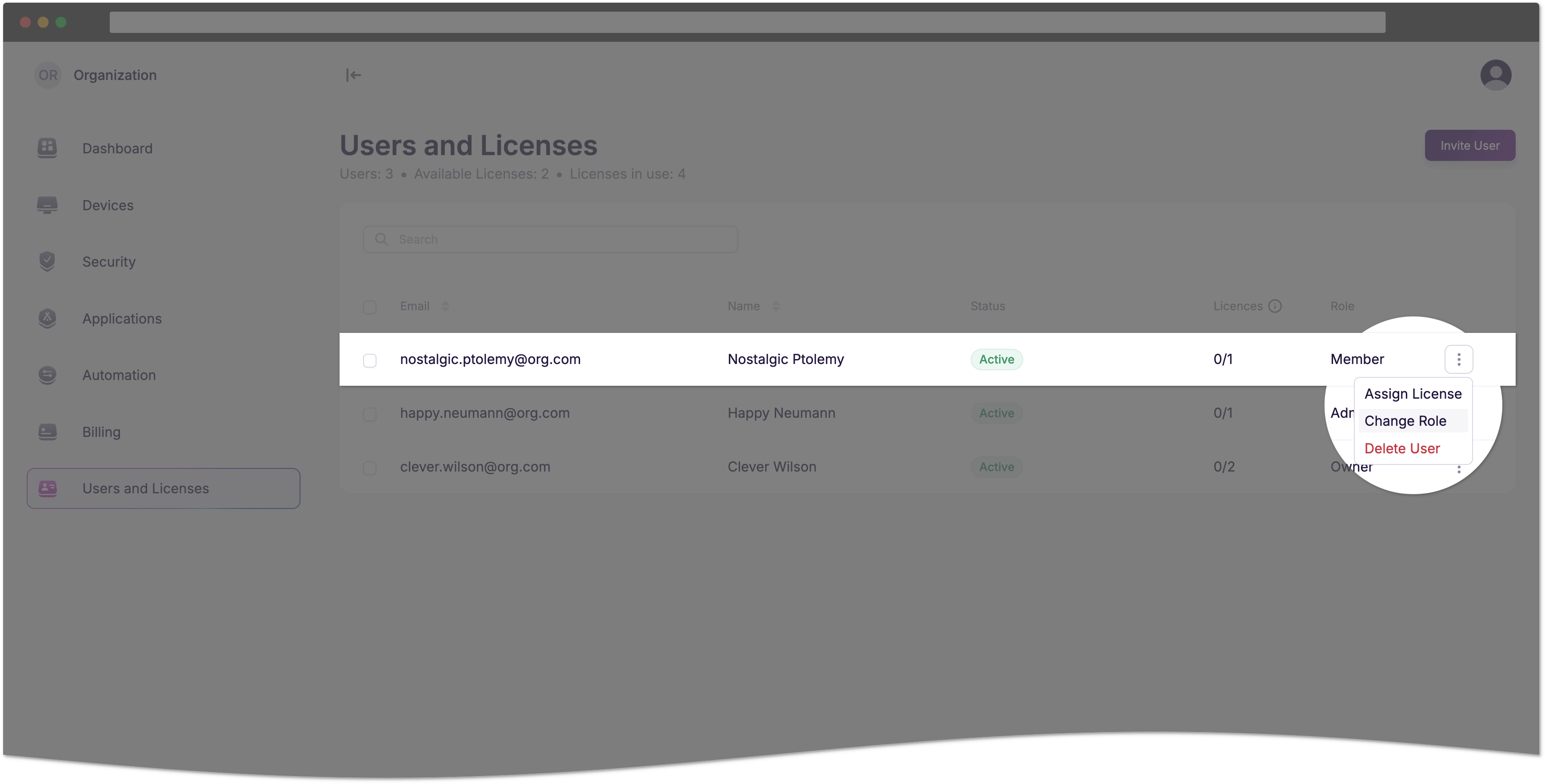This screenshot has width=1545, height=784.
Task: Click the Role column header
Action: tap(1342, 306)
